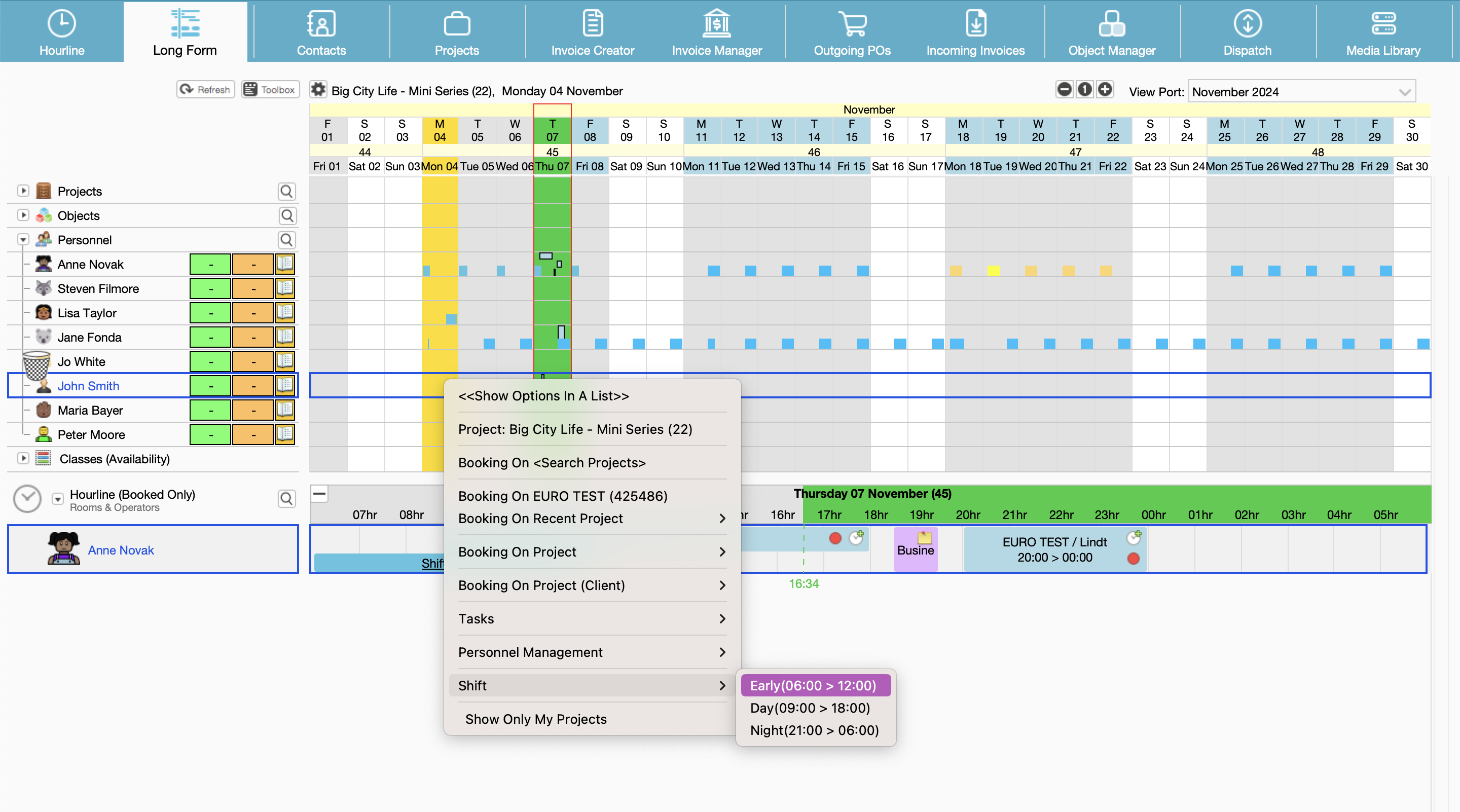Switch to the Hourline tab
This screenshot has height=812, width=1460.
pyautogui.click(x=62, y=31)
